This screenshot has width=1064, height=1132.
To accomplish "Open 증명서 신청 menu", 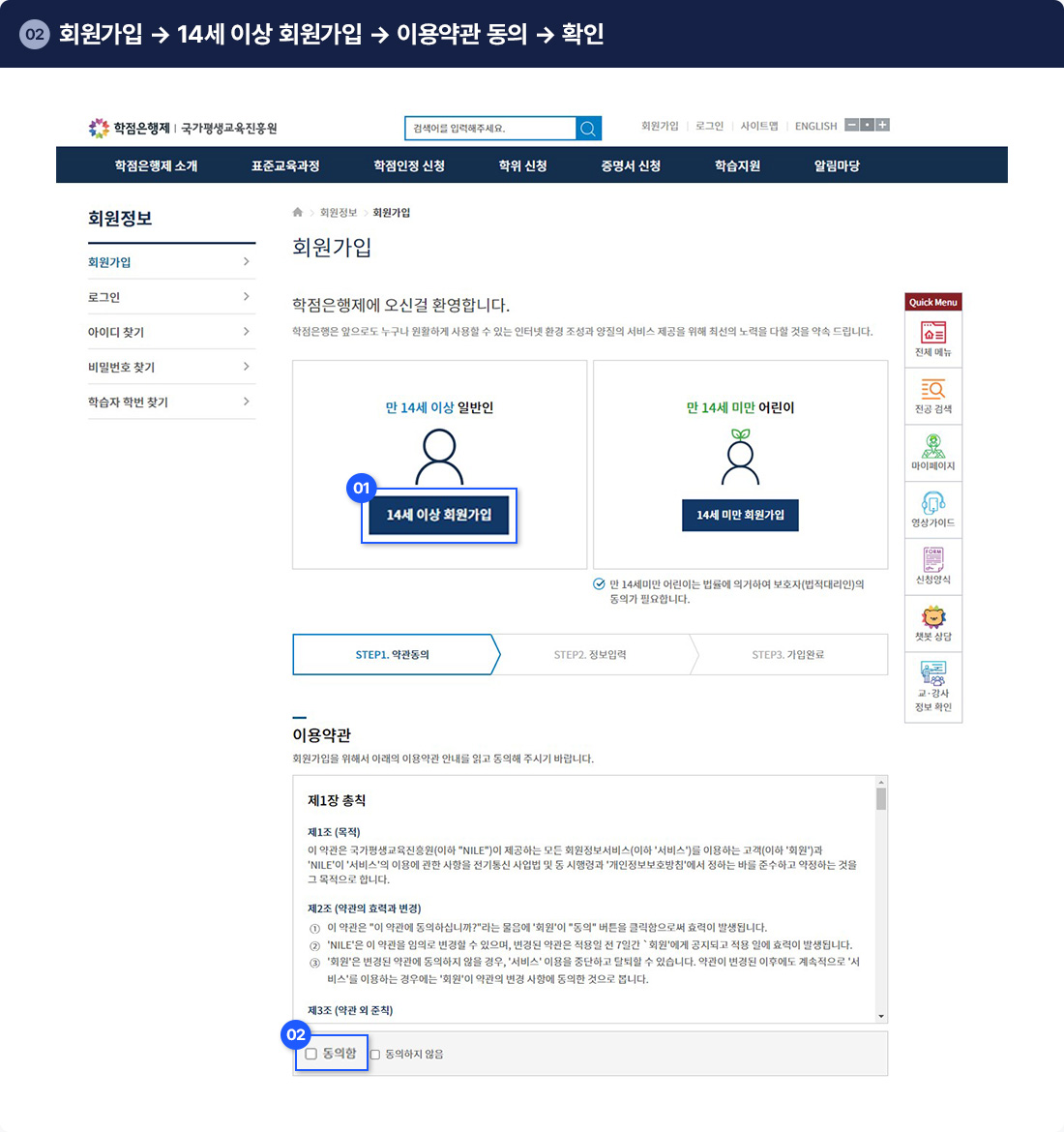I will point(631,165).
